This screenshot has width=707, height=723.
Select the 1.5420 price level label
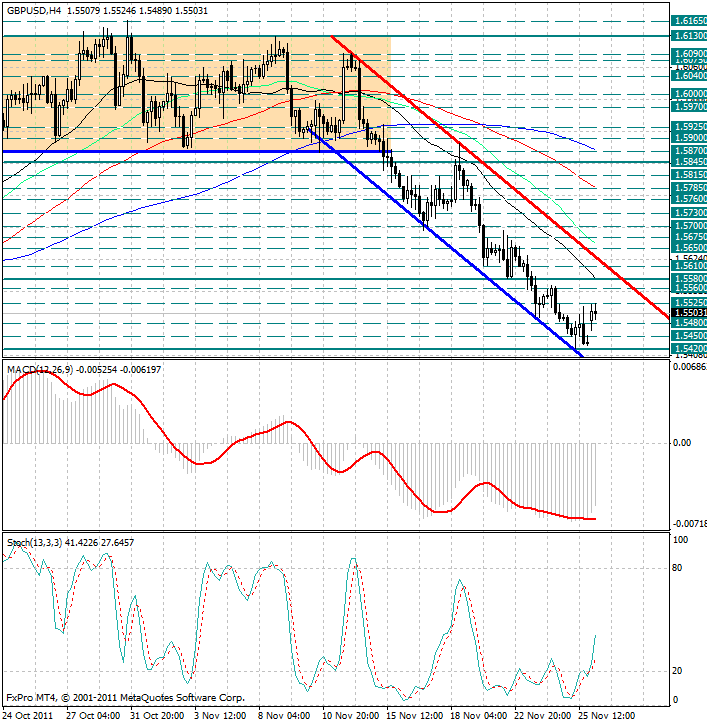pos(689,349)
